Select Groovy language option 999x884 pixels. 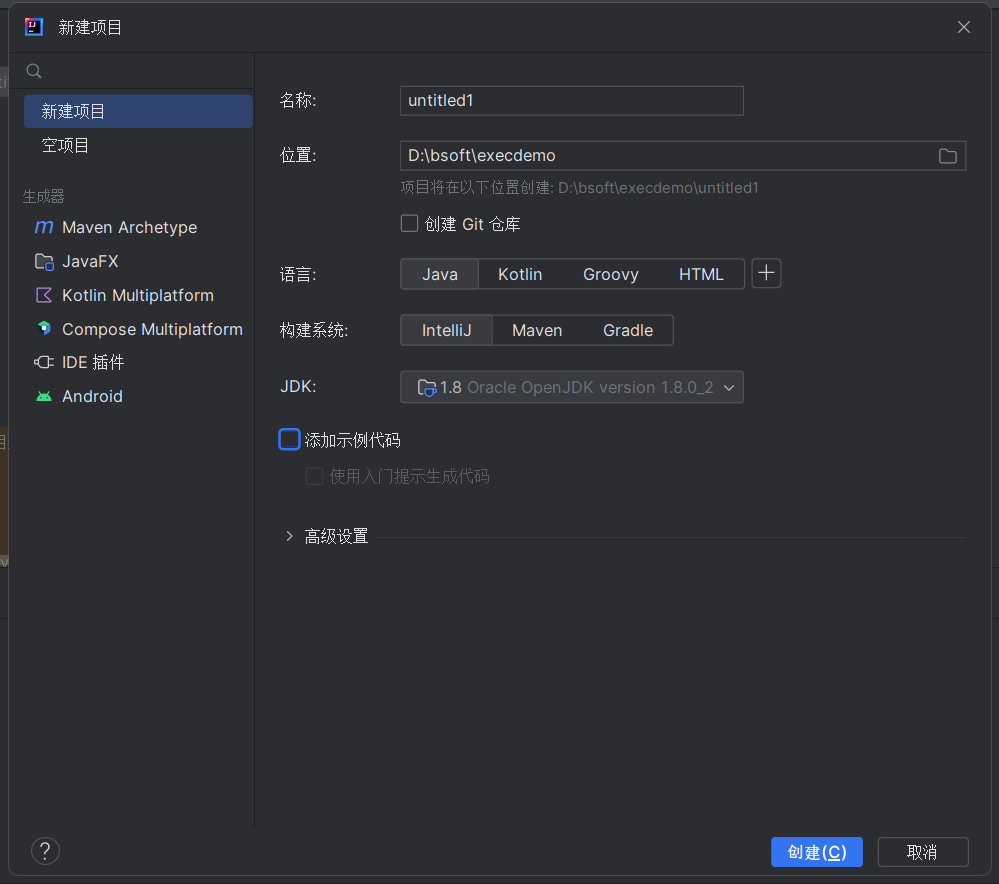[x=610, y=274]
